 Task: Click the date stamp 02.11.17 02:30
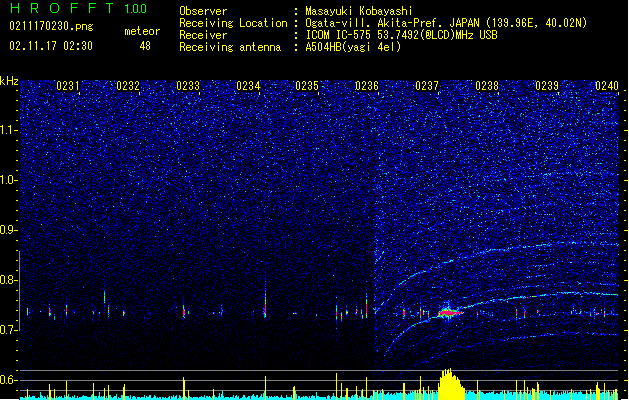pos(51,46)
